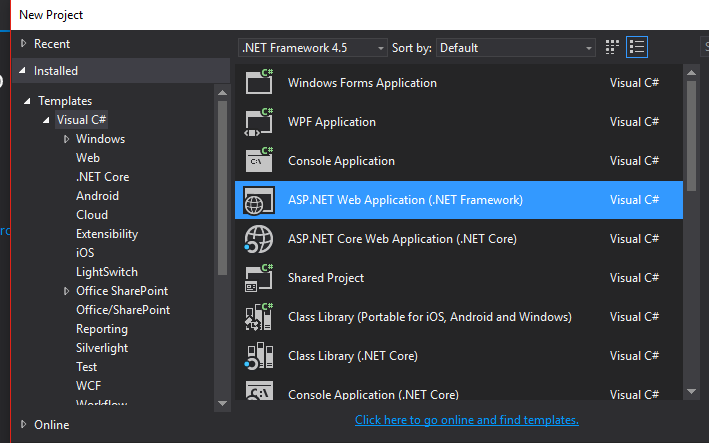
Task: Click the Class Library (.NET Core) icon
Action: click(x=259, y=356)
